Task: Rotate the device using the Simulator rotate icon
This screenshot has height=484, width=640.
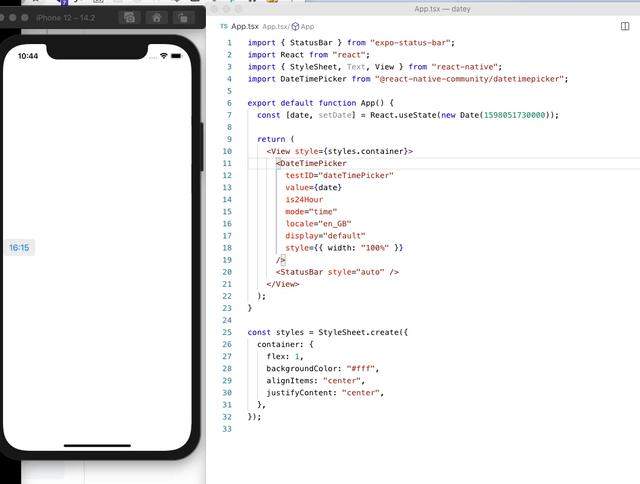Action: tap(183, 18)
